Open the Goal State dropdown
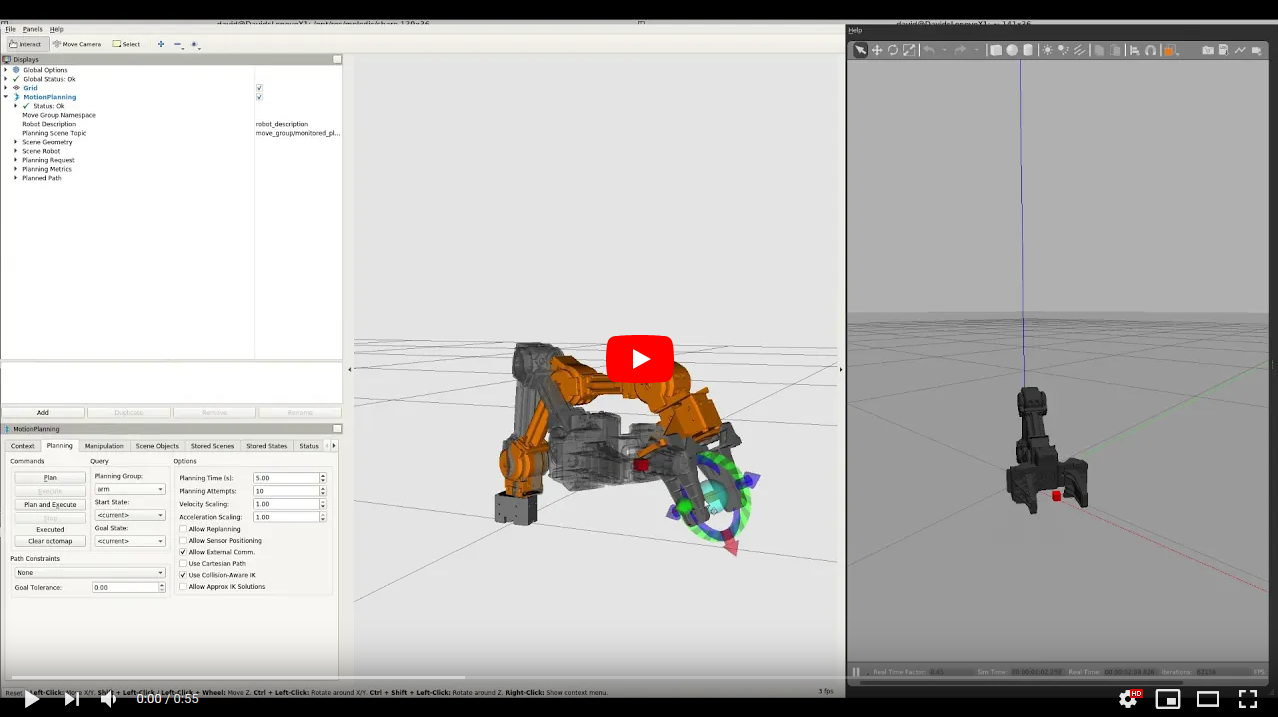The width and height of the screenshot is (1278, 717). 130,541
